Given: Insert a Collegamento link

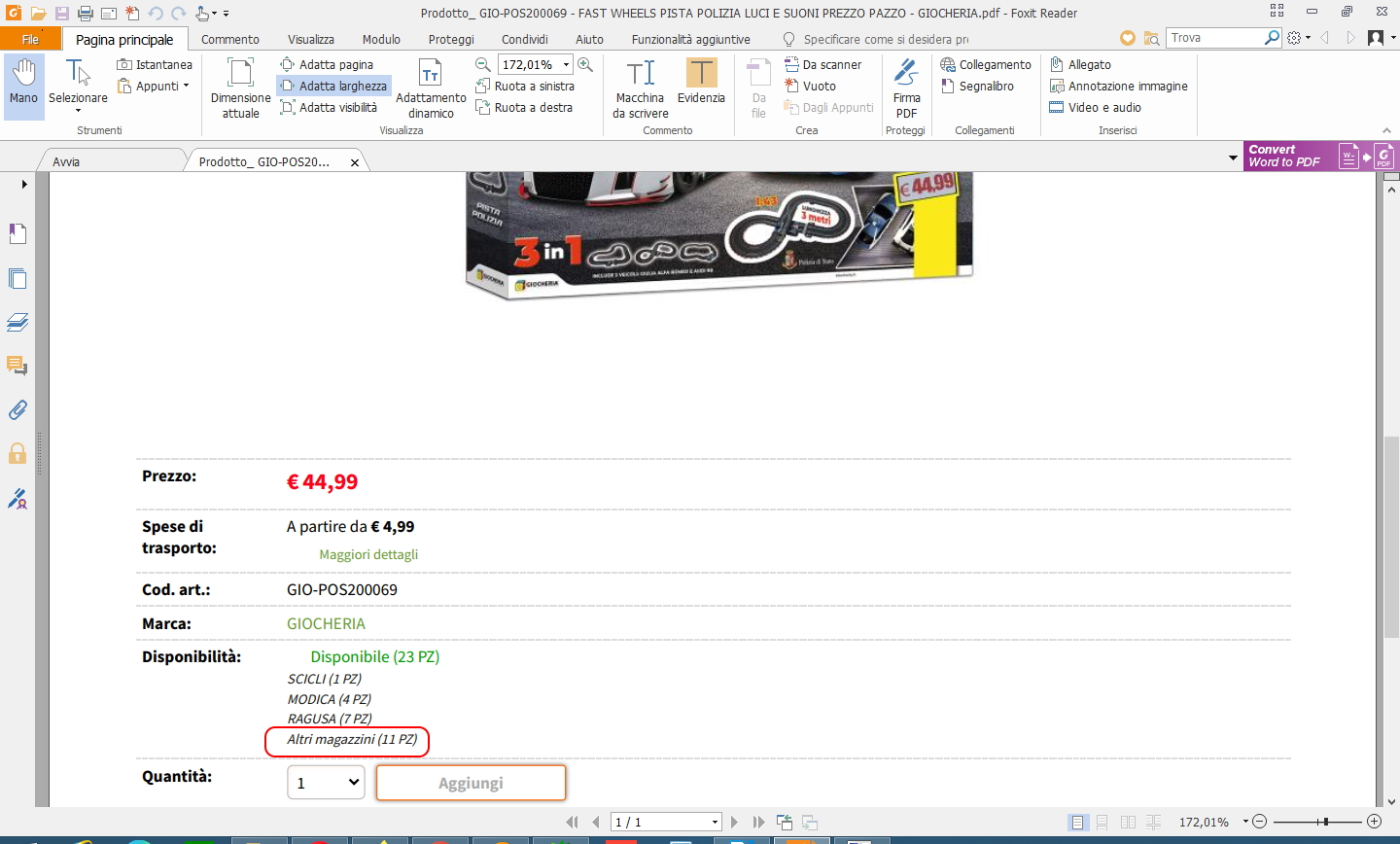Looking at the screenshot, I should [x=986, y=64].
